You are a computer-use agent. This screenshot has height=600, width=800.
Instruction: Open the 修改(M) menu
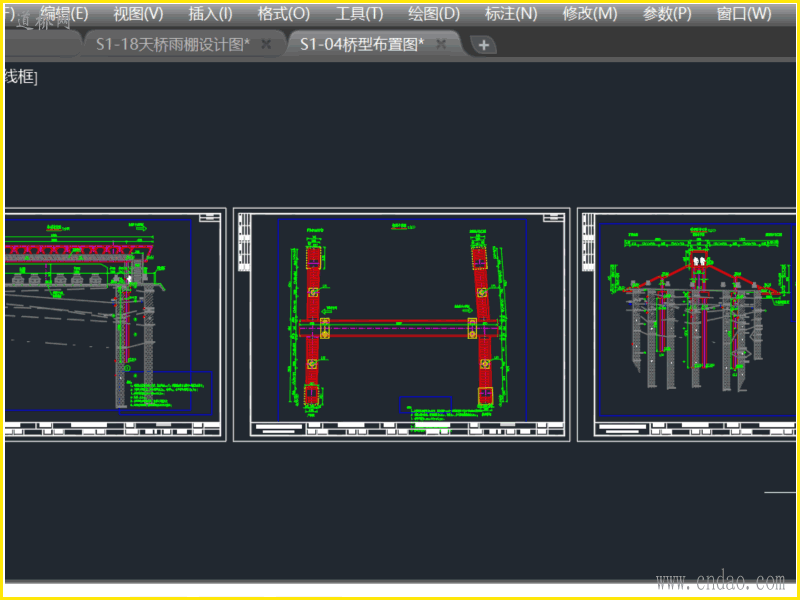pos(590,14)
